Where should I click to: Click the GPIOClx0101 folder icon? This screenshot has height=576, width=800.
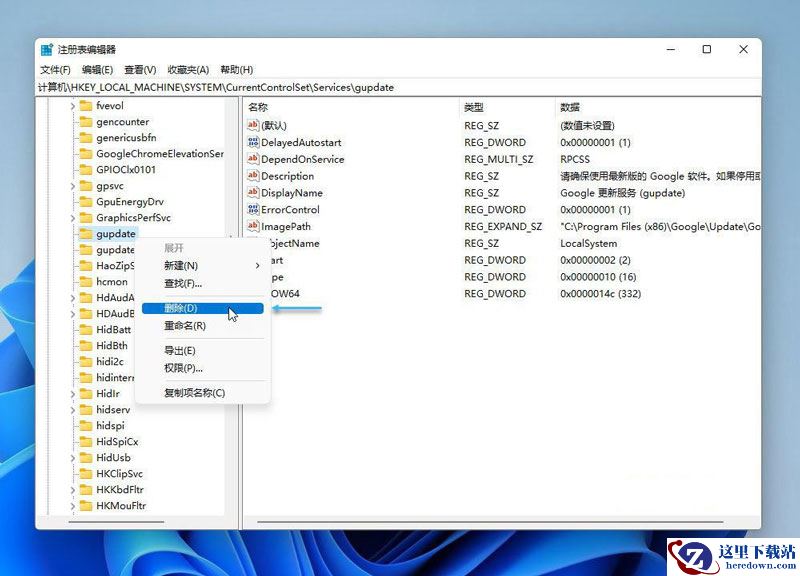click(x=86, y=170)
